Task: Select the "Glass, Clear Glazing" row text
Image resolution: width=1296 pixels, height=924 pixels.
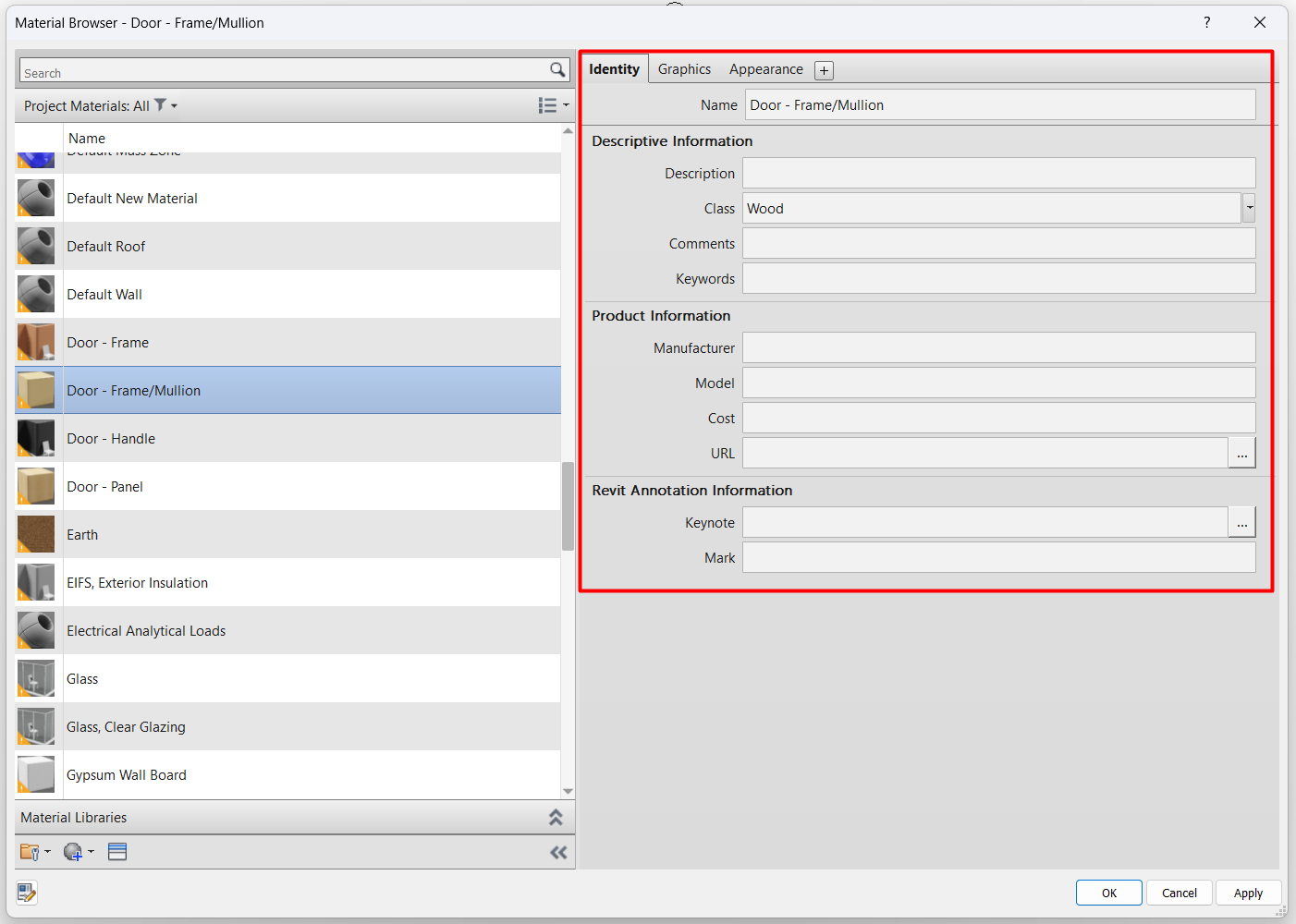Action: coord(126,726)
